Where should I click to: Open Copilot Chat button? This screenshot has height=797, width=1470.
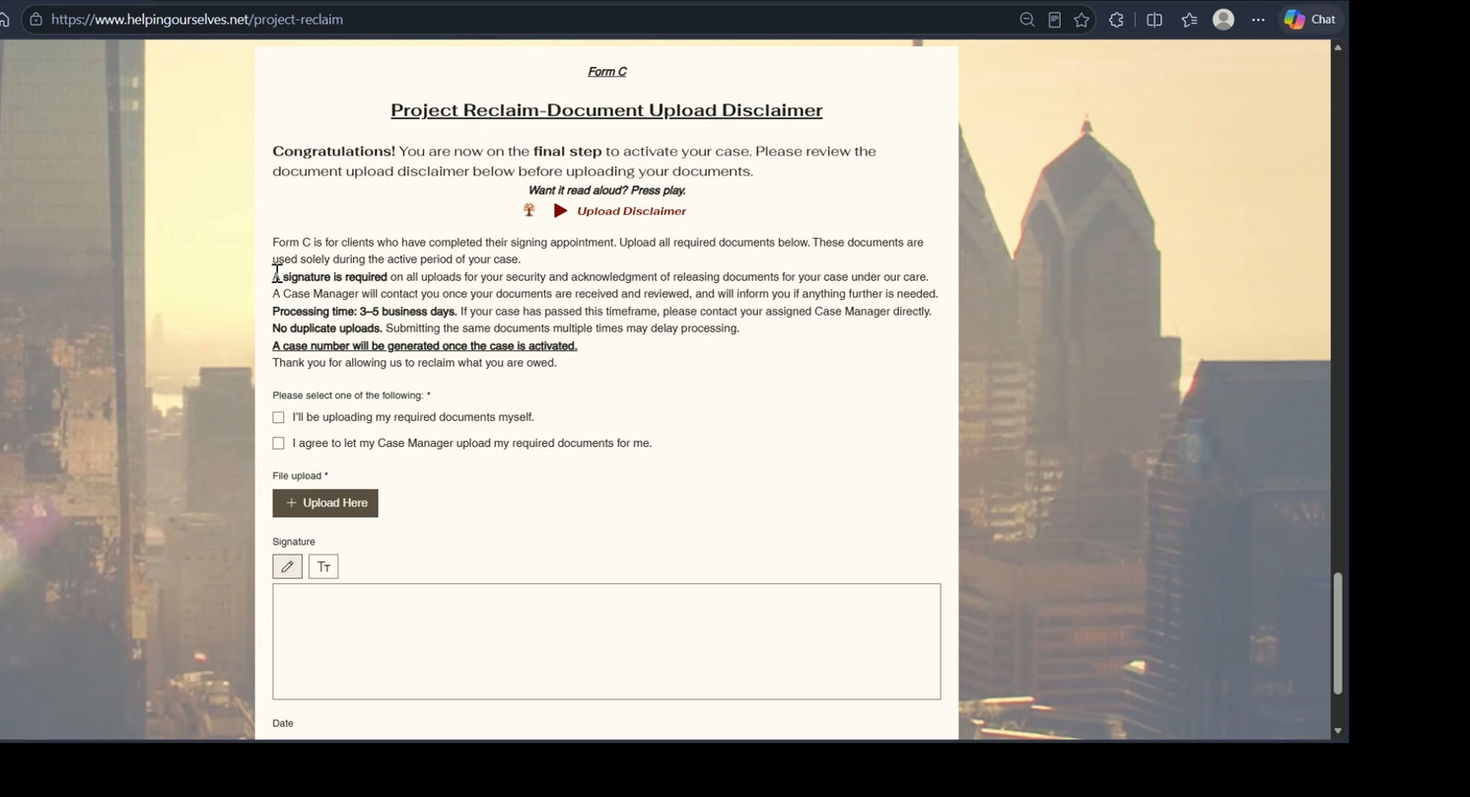pyautogui.click(x=1310, y=20)
